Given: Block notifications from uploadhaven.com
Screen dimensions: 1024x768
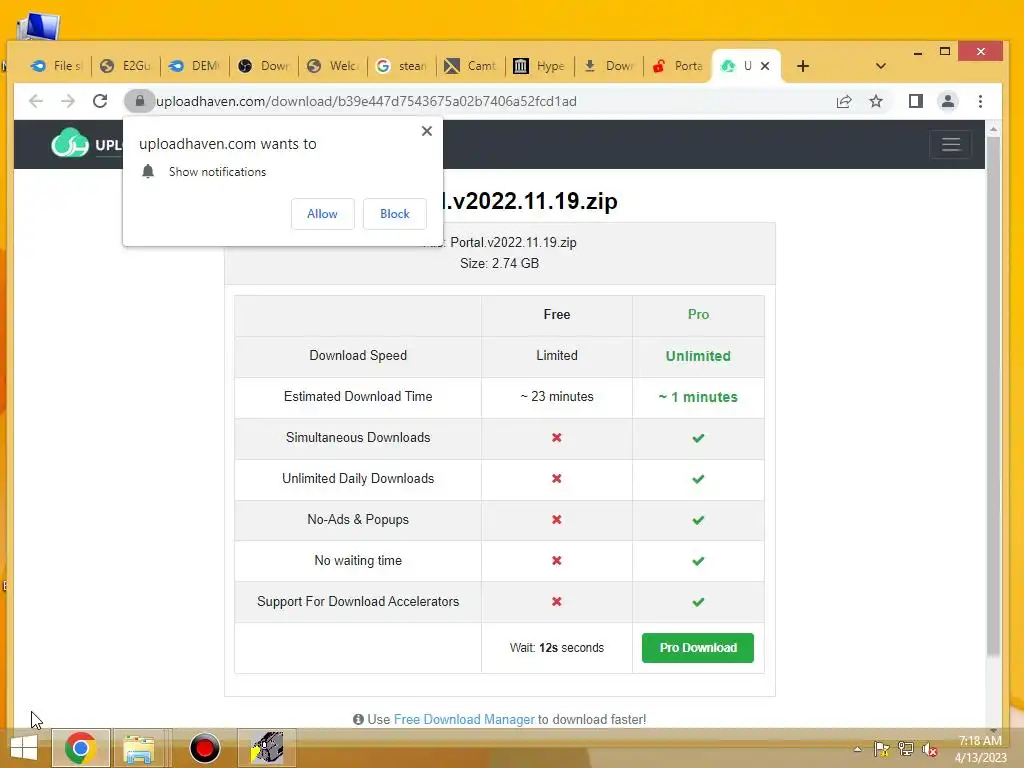Looking at the screenshot, I should [x=394, y=214].
